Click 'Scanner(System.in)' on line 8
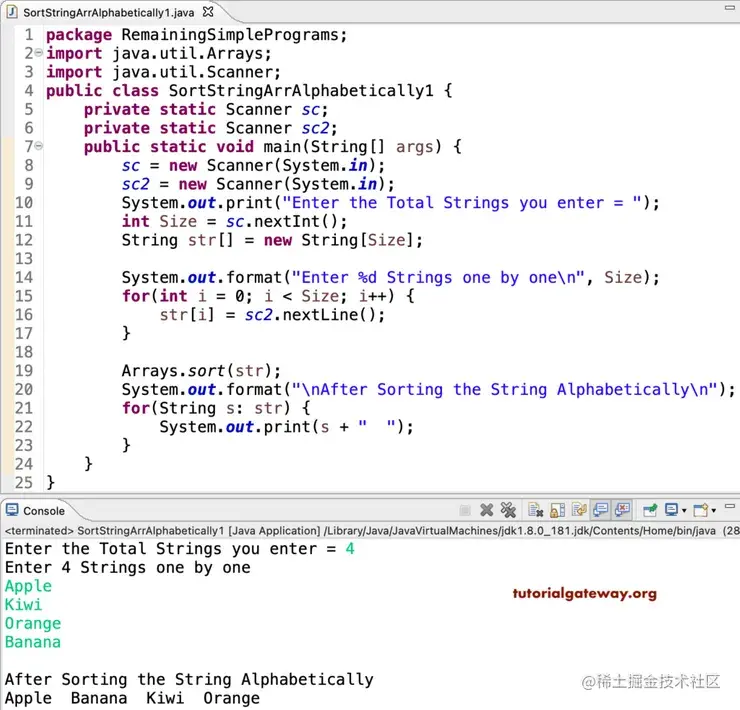Image resolution: width=740 pixels, height=710 pixels. pyautogui.click(x=292, y=166)
